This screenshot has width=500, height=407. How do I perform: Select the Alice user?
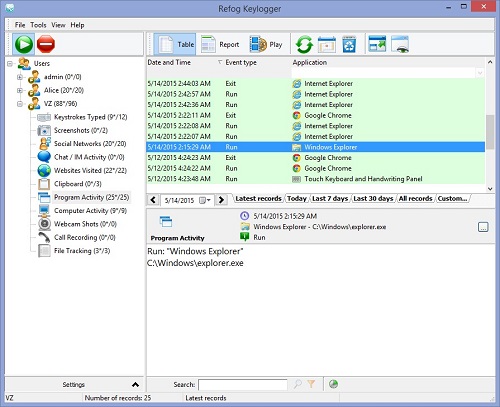click(64, 90)
